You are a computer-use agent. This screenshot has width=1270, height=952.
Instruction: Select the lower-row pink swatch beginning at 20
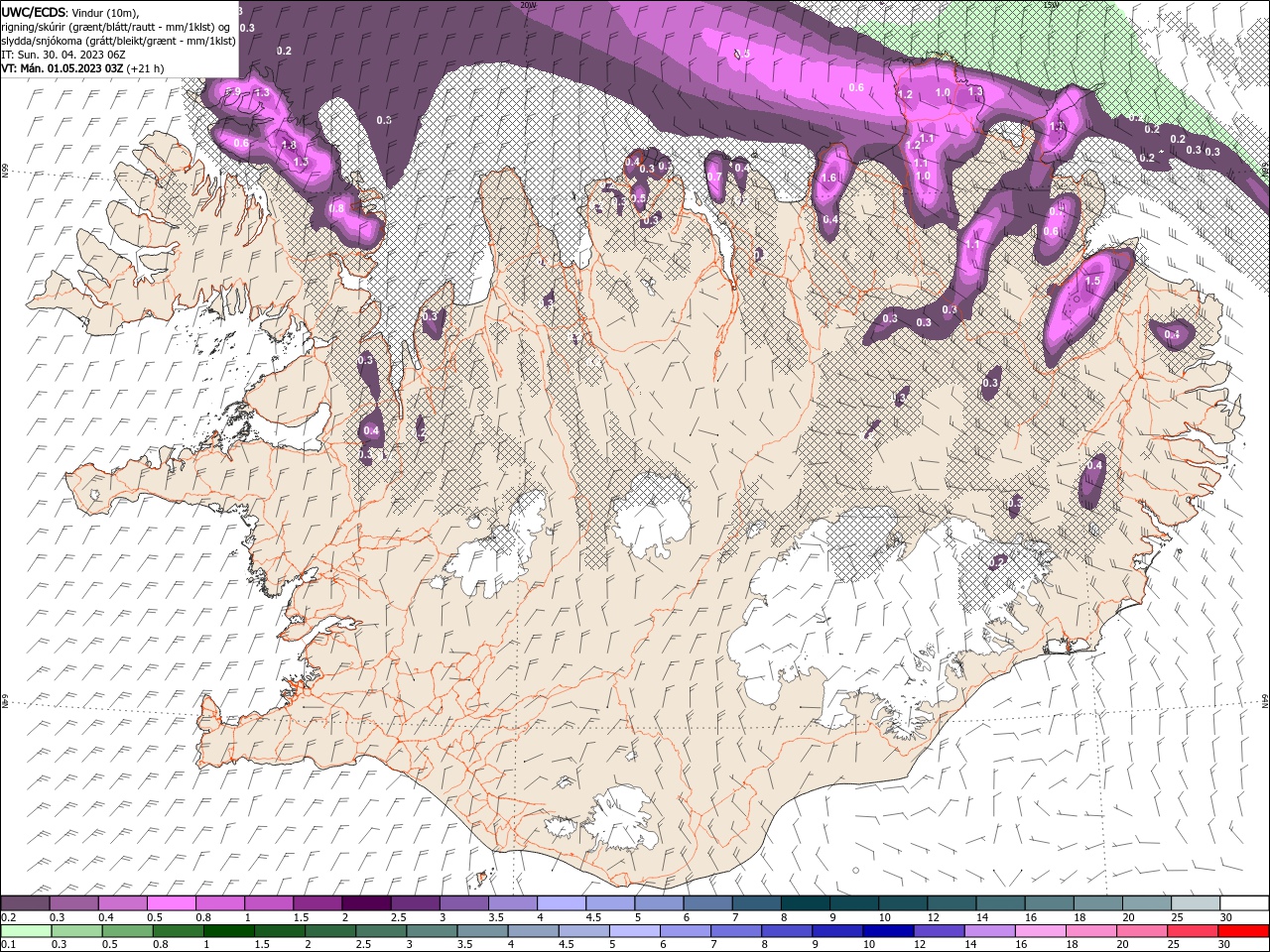1142,931
